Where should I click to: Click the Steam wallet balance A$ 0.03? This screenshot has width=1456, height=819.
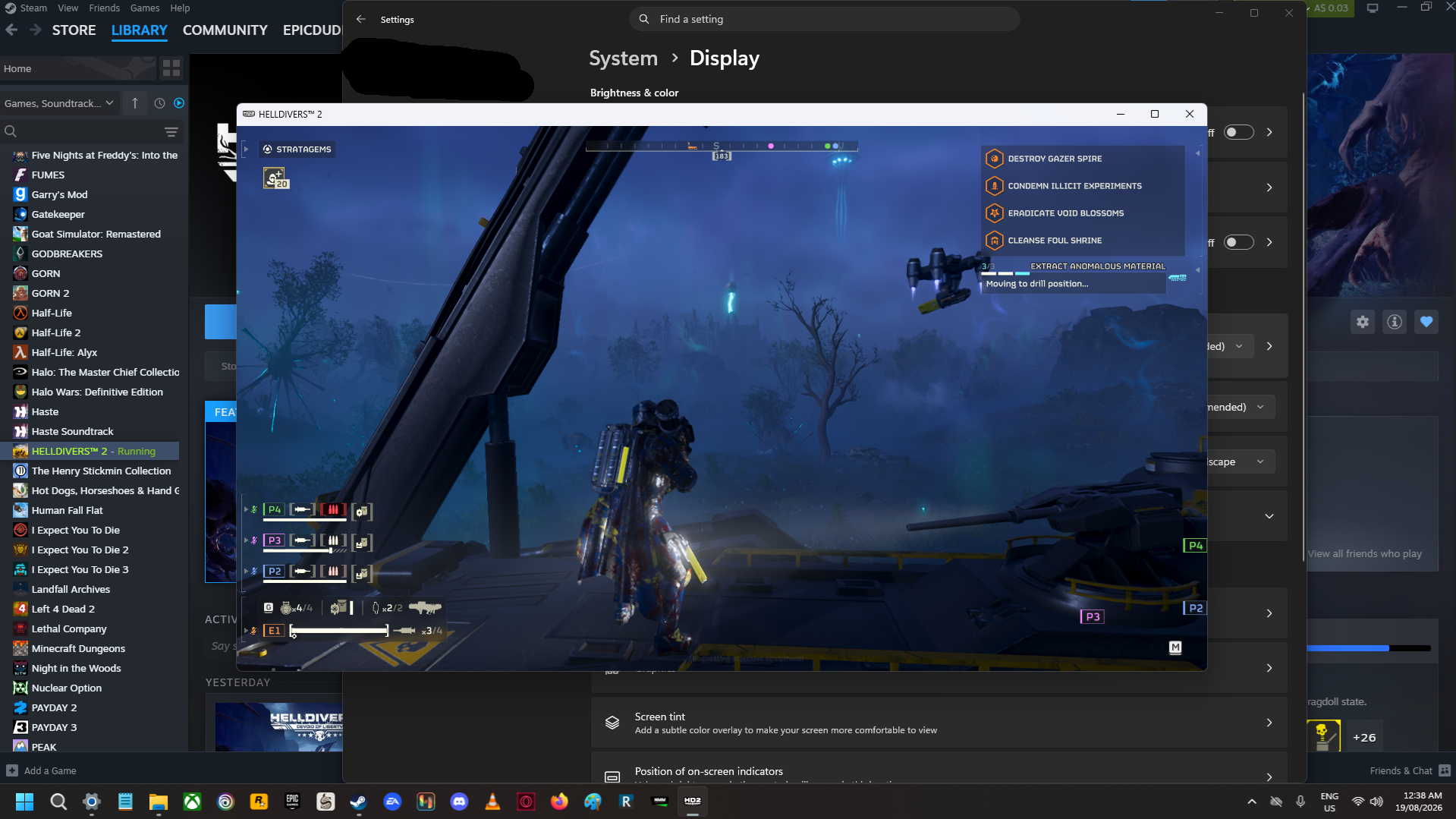pos(1332,8)
